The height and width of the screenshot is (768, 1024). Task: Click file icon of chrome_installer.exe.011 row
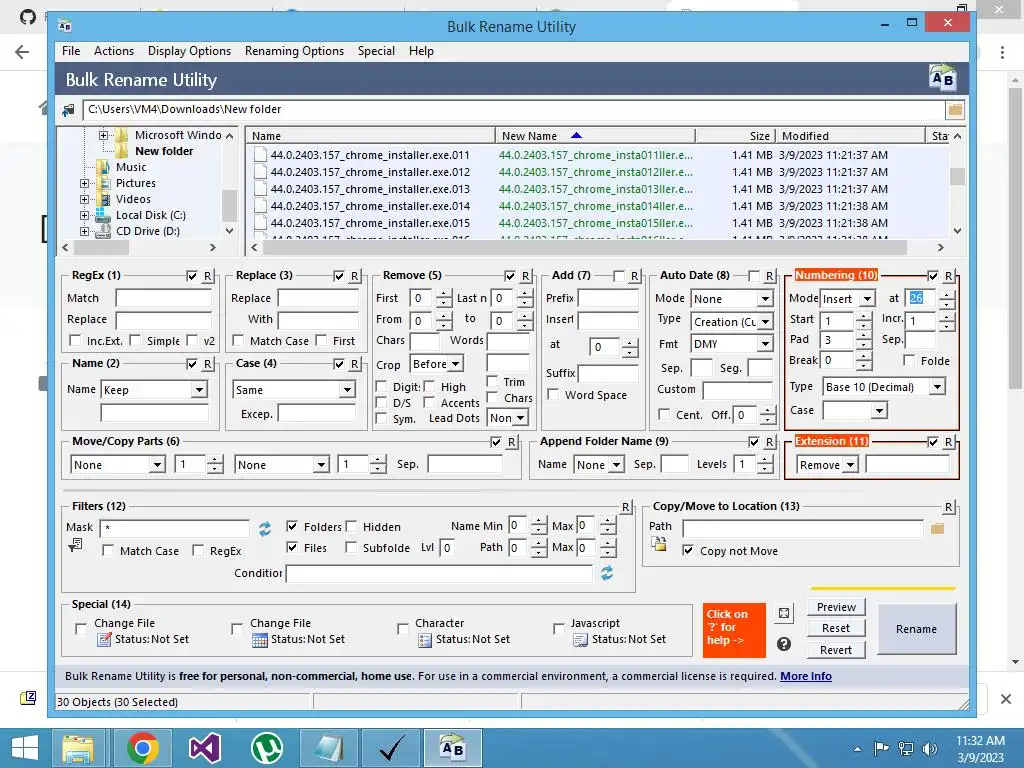point(261,155)
